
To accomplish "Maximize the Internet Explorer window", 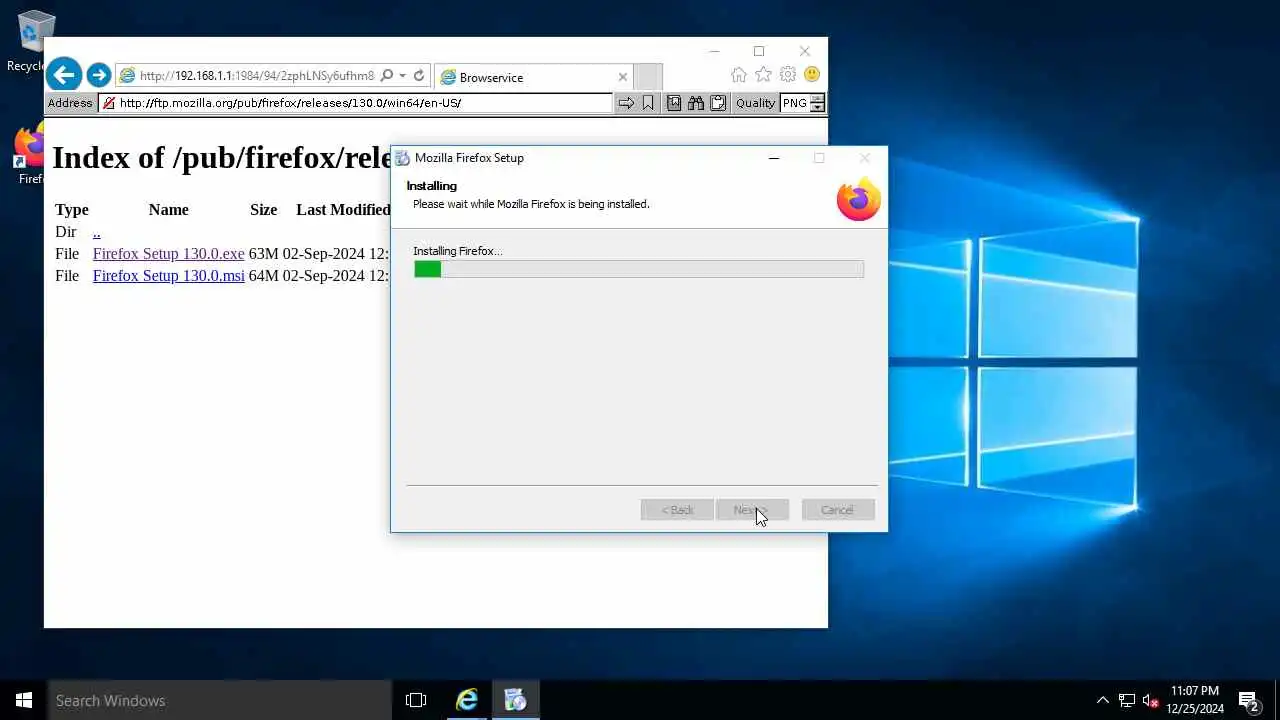I will [x=759, y=51].
